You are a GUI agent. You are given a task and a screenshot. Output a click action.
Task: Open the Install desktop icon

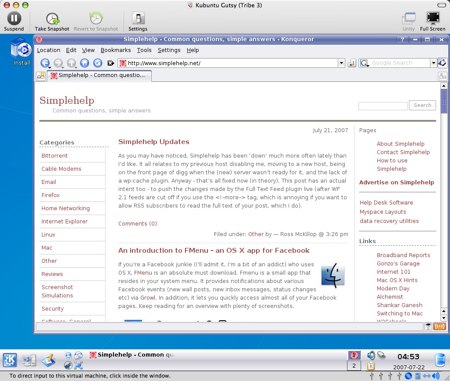[21, 51]
